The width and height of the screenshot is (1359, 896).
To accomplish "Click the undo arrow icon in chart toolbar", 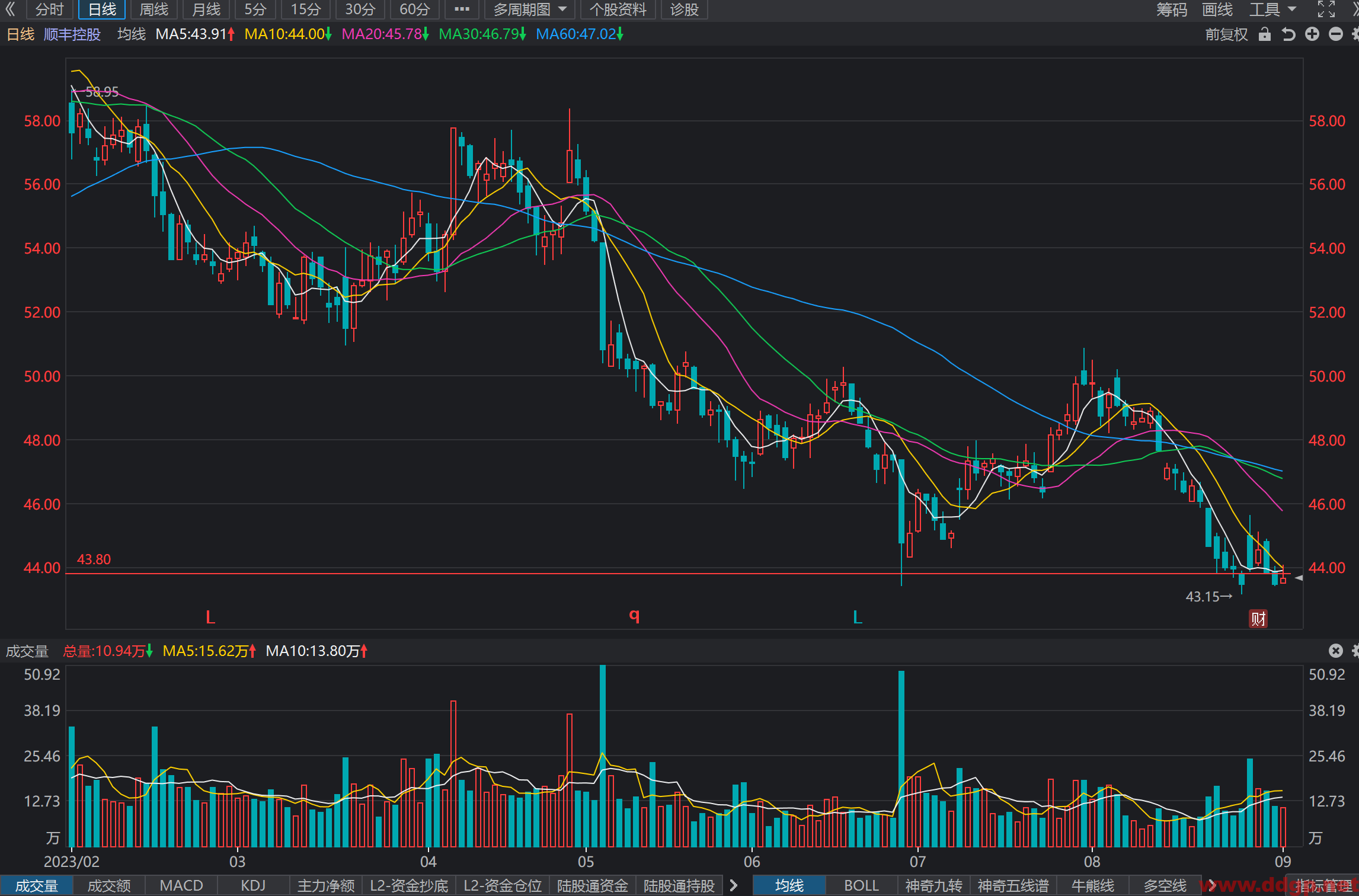I will point(1288,34).
